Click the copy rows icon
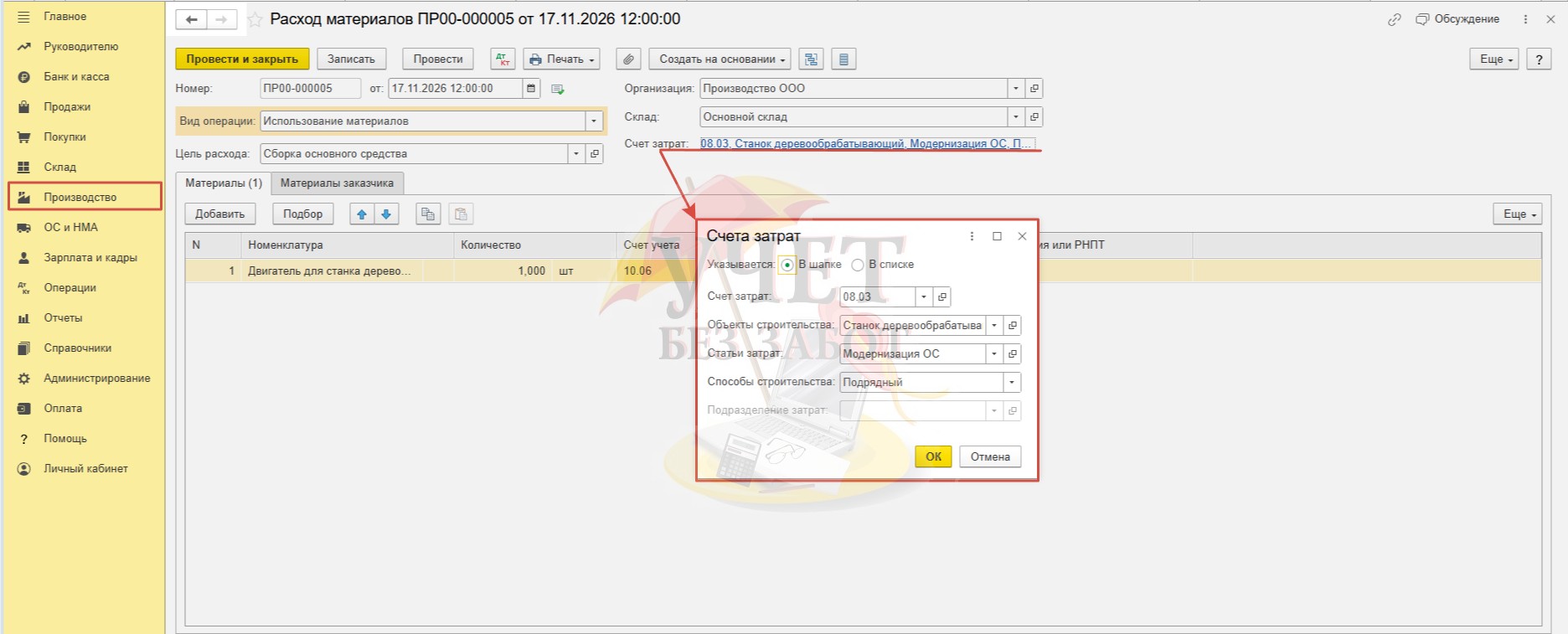Image resolution: width=1568 pixels, height=634 pixels. 428,214
